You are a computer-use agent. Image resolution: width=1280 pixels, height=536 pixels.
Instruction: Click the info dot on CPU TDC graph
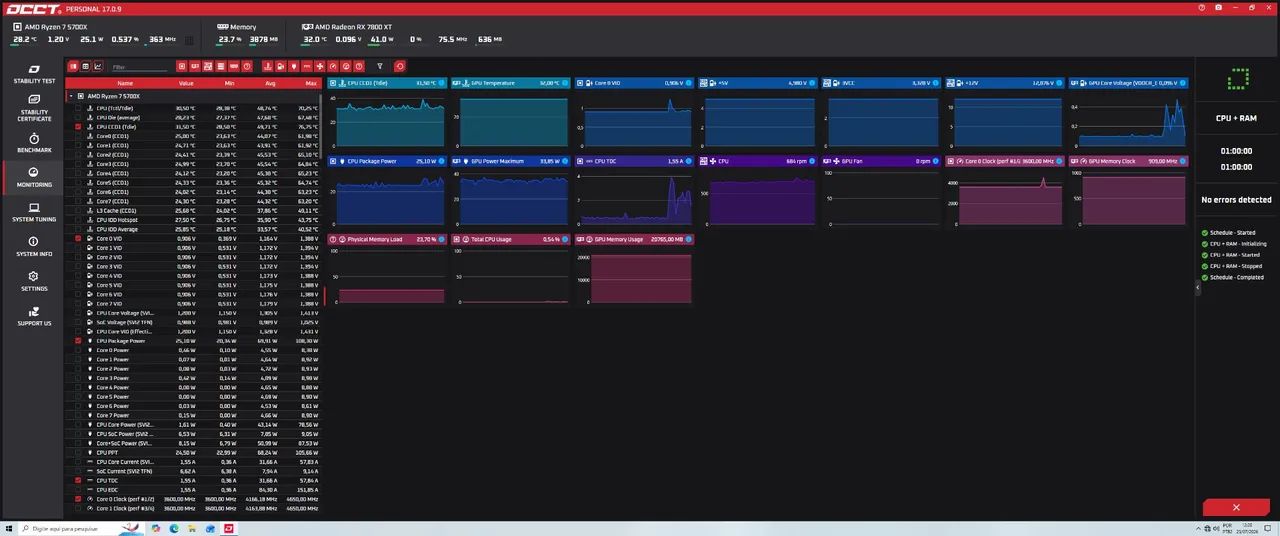tap(689, 160)
